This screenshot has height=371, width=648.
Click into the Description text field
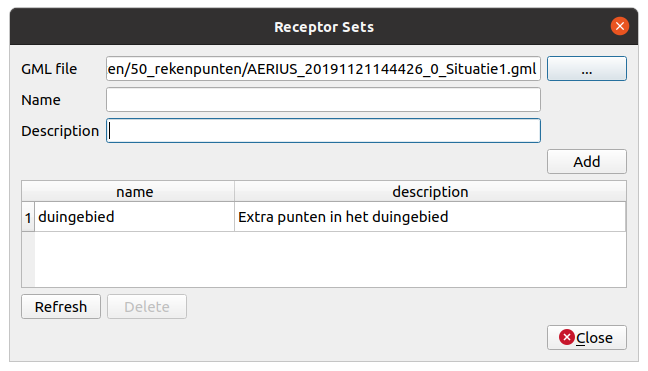coord(323,131)
